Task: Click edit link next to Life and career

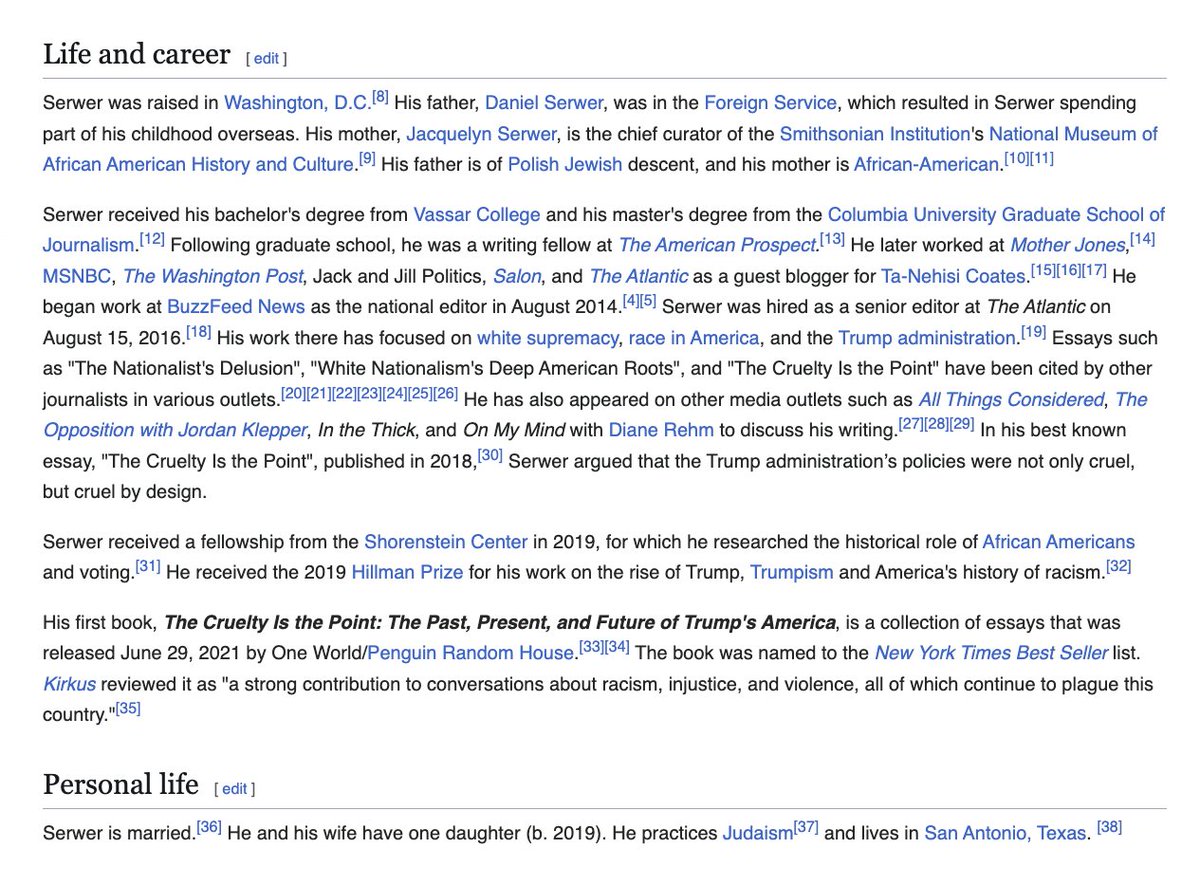Action: 266,59
